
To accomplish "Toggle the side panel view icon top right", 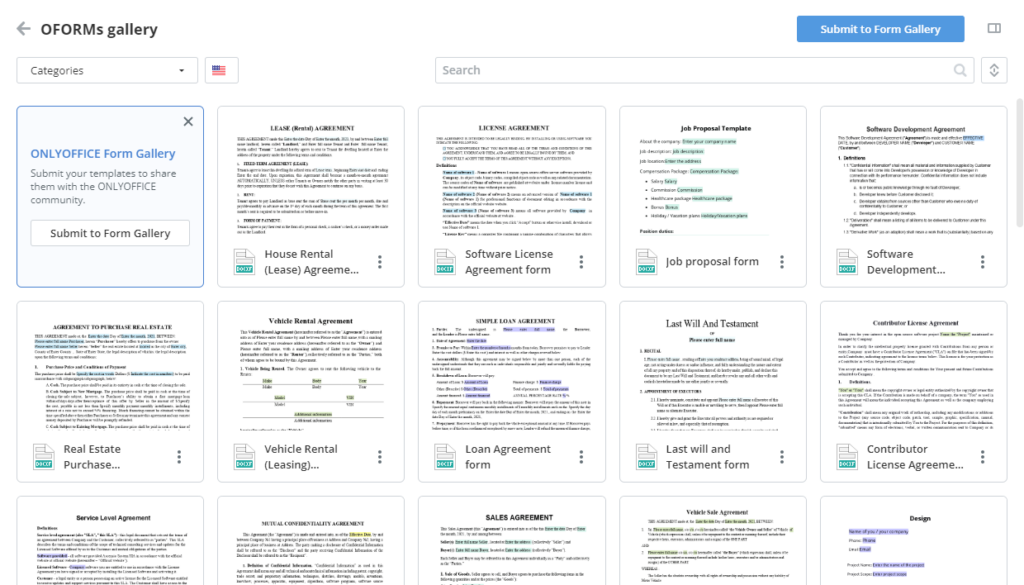I will click(x=995, y=30).
